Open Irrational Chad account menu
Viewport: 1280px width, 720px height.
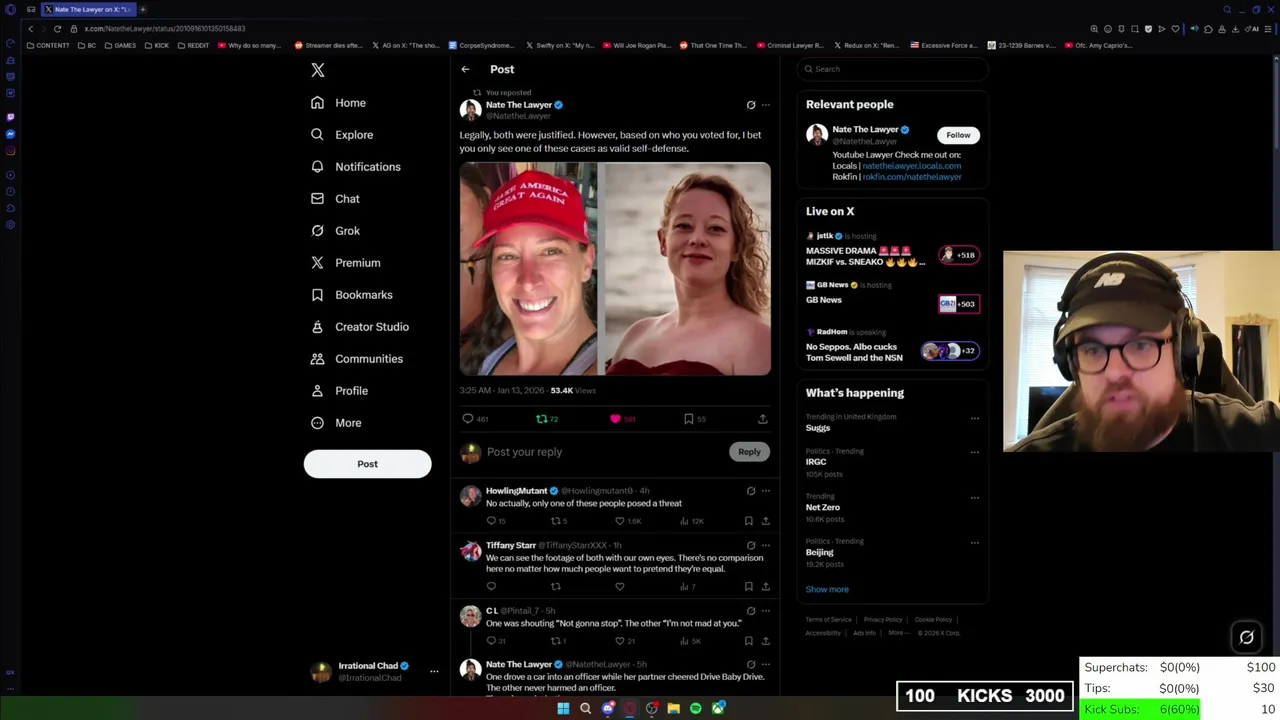[x=375, y=672]
